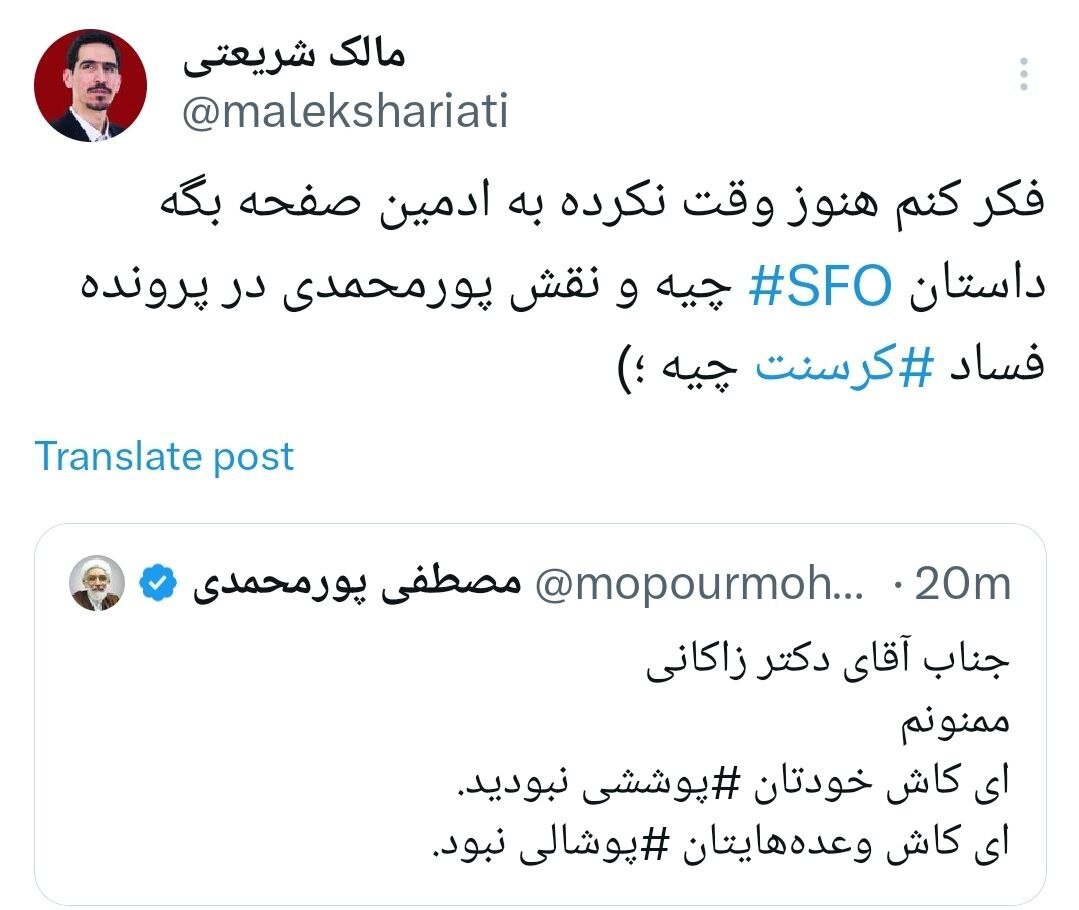The height and width of the screenshot is (910, 1079).
Task: Select Translate post
Action: click(x=163, y=457)
